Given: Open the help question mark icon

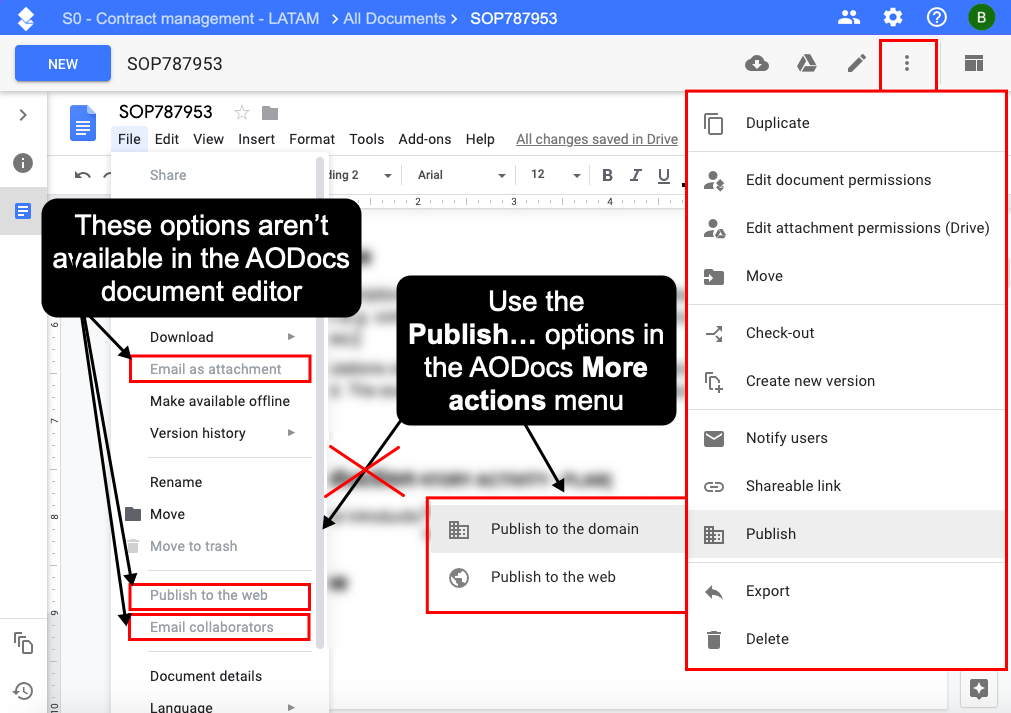Looking at the screenshot, I should point(936,17).
